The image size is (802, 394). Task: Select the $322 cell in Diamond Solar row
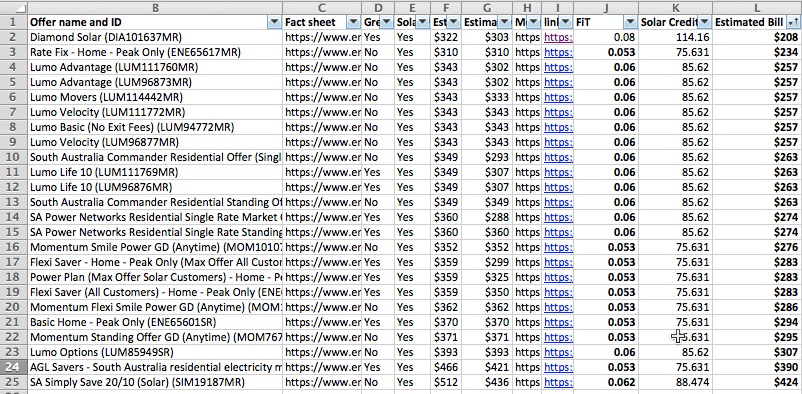point(446,37)
